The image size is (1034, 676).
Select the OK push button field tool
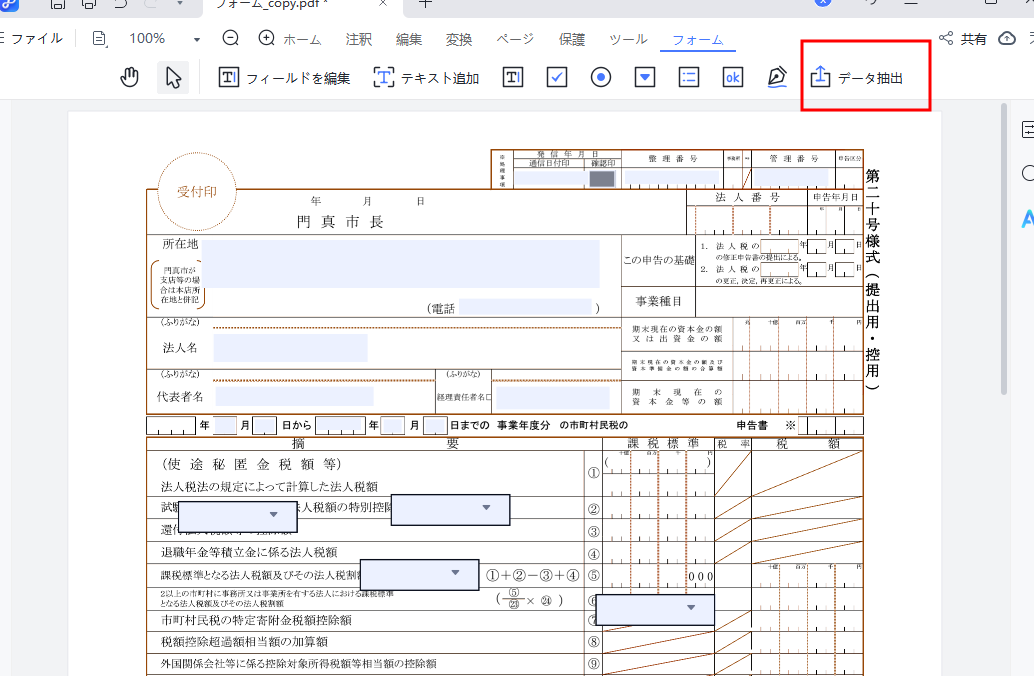pos(732,77)
